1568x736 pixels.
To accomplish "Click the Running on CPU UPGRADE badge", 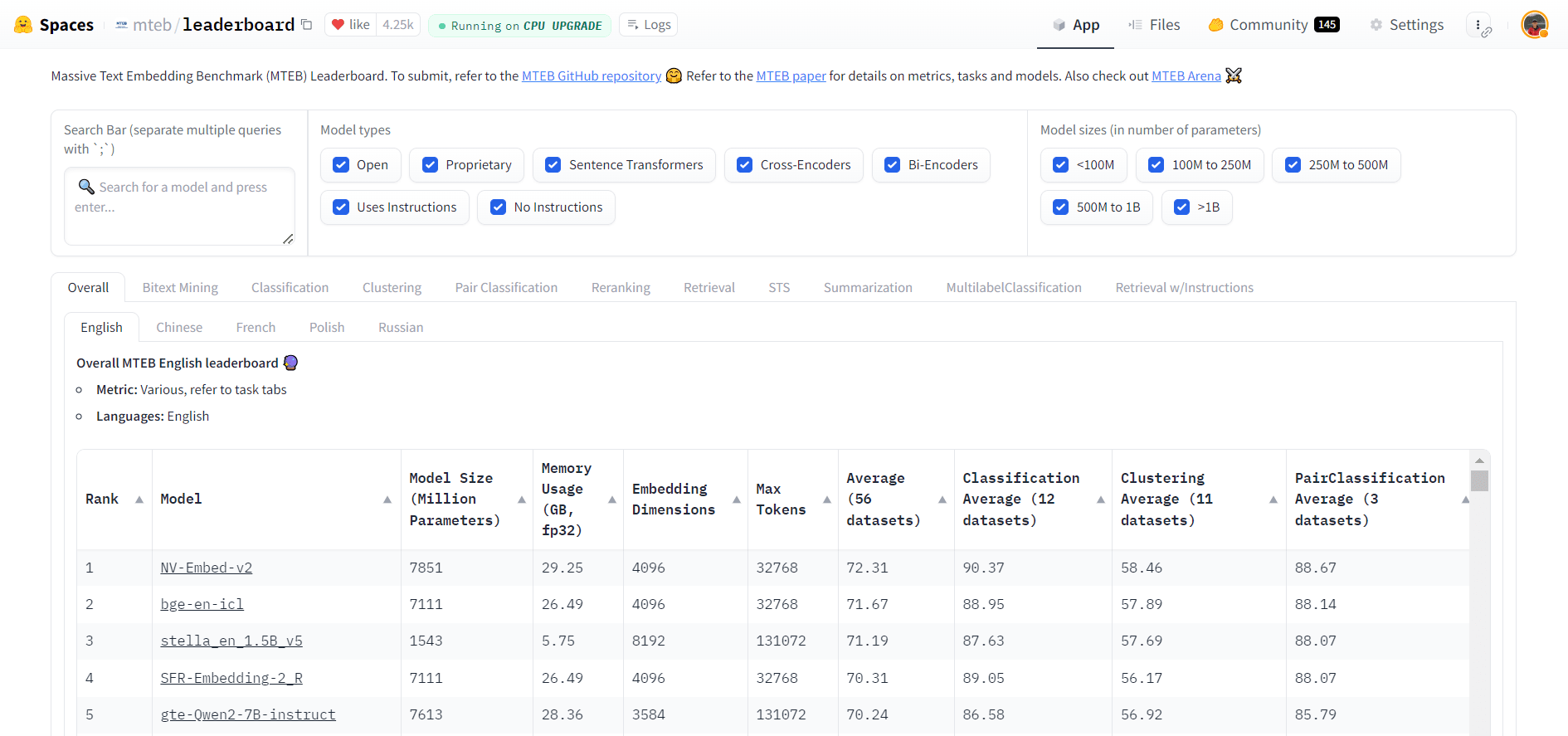I will click(520, 26).
